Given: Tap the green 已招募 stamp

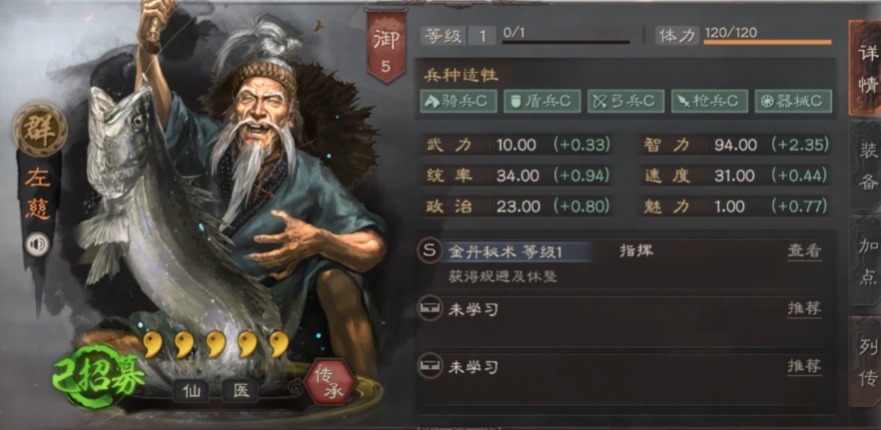Looking at the screenshot, I should click(x=95, y=375).
